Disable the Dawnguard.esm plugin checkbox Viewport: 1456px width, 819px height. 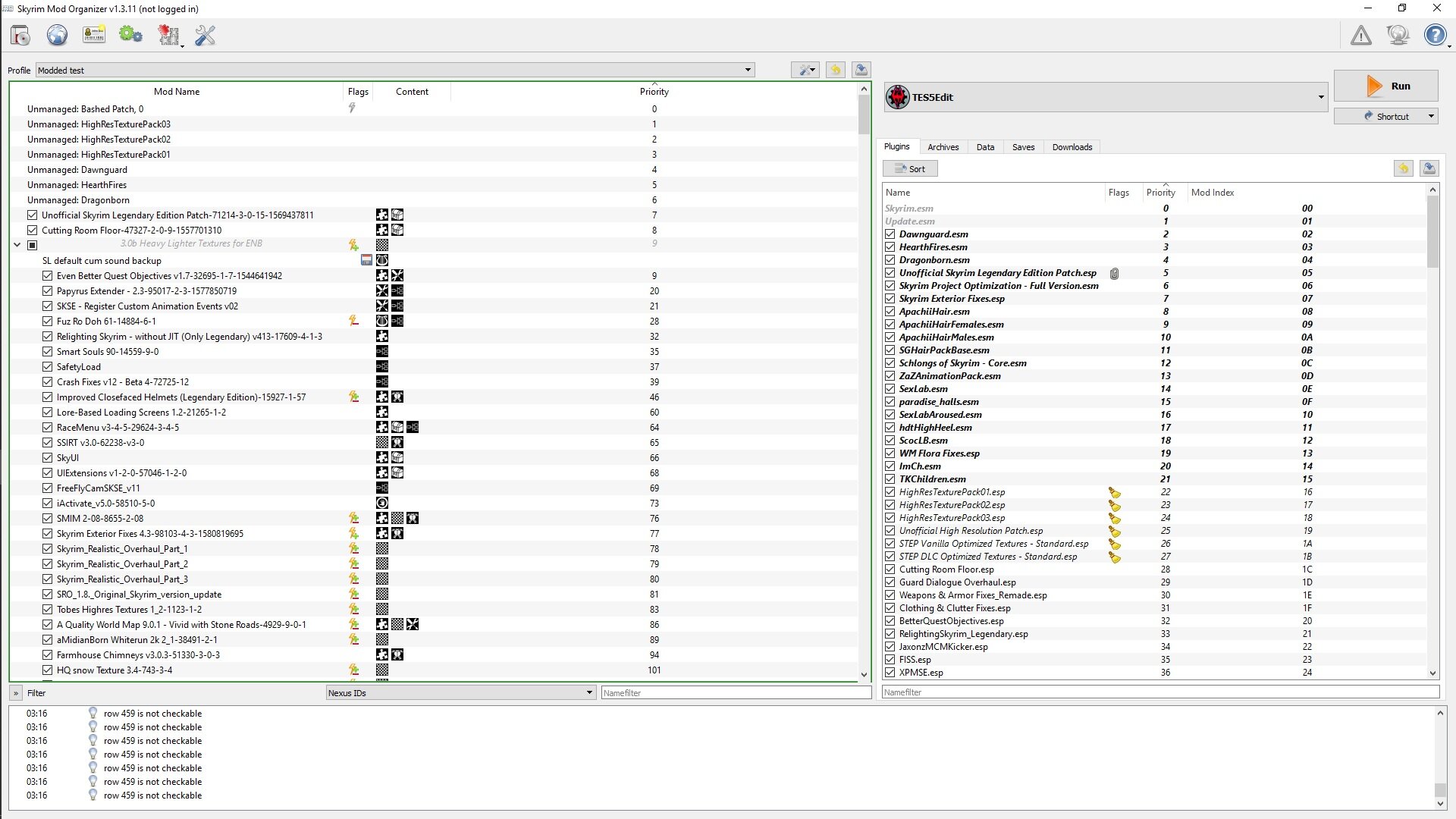tap(890, 234)
